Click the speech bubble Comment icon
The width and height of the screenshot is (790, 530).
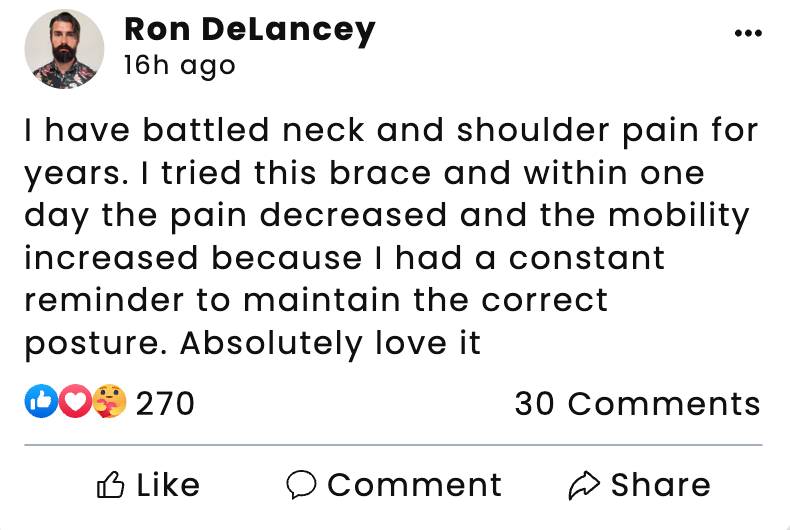301,486
